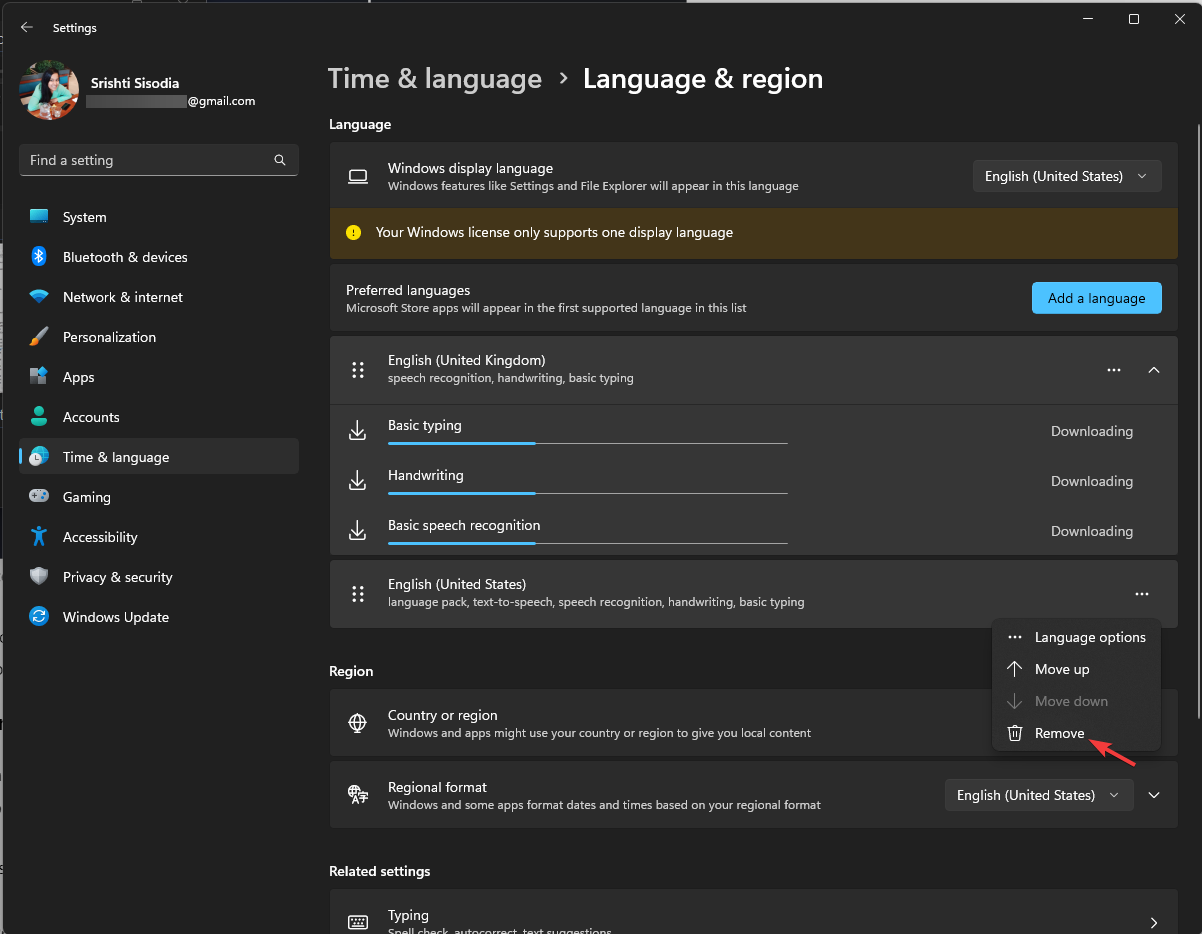Select Language options in context menu

click(x=1076, y=637)
